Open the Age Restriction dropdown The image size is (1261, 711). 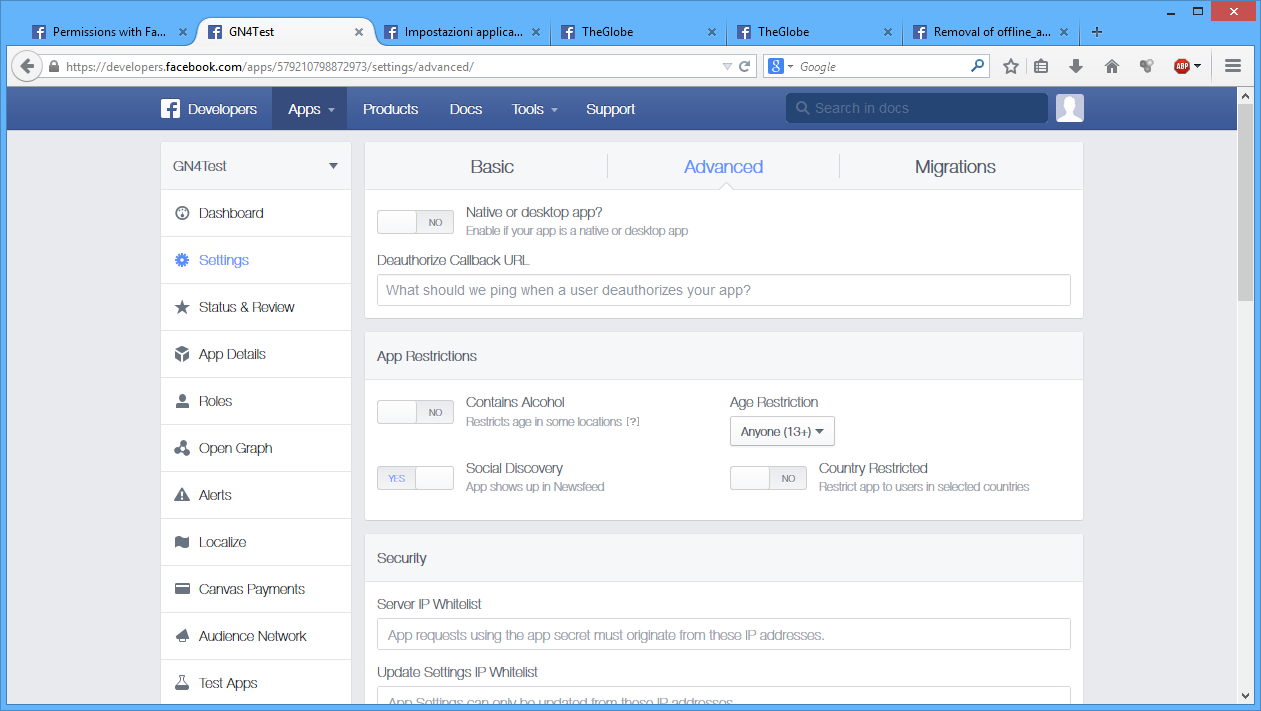click(x=782, y=431)
